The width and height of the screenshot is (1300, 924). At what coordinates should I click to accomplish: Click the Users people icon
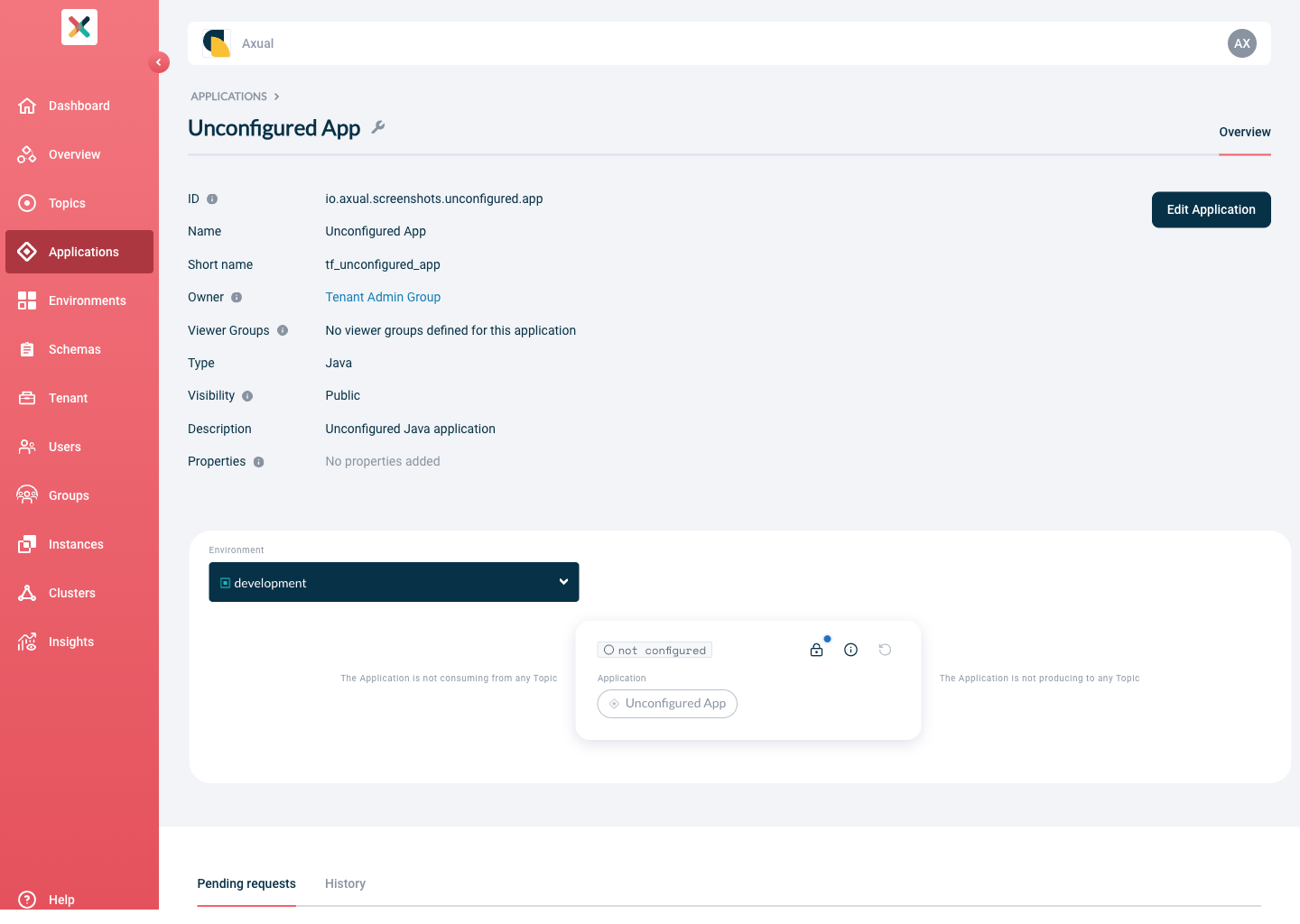pos(27,447)
